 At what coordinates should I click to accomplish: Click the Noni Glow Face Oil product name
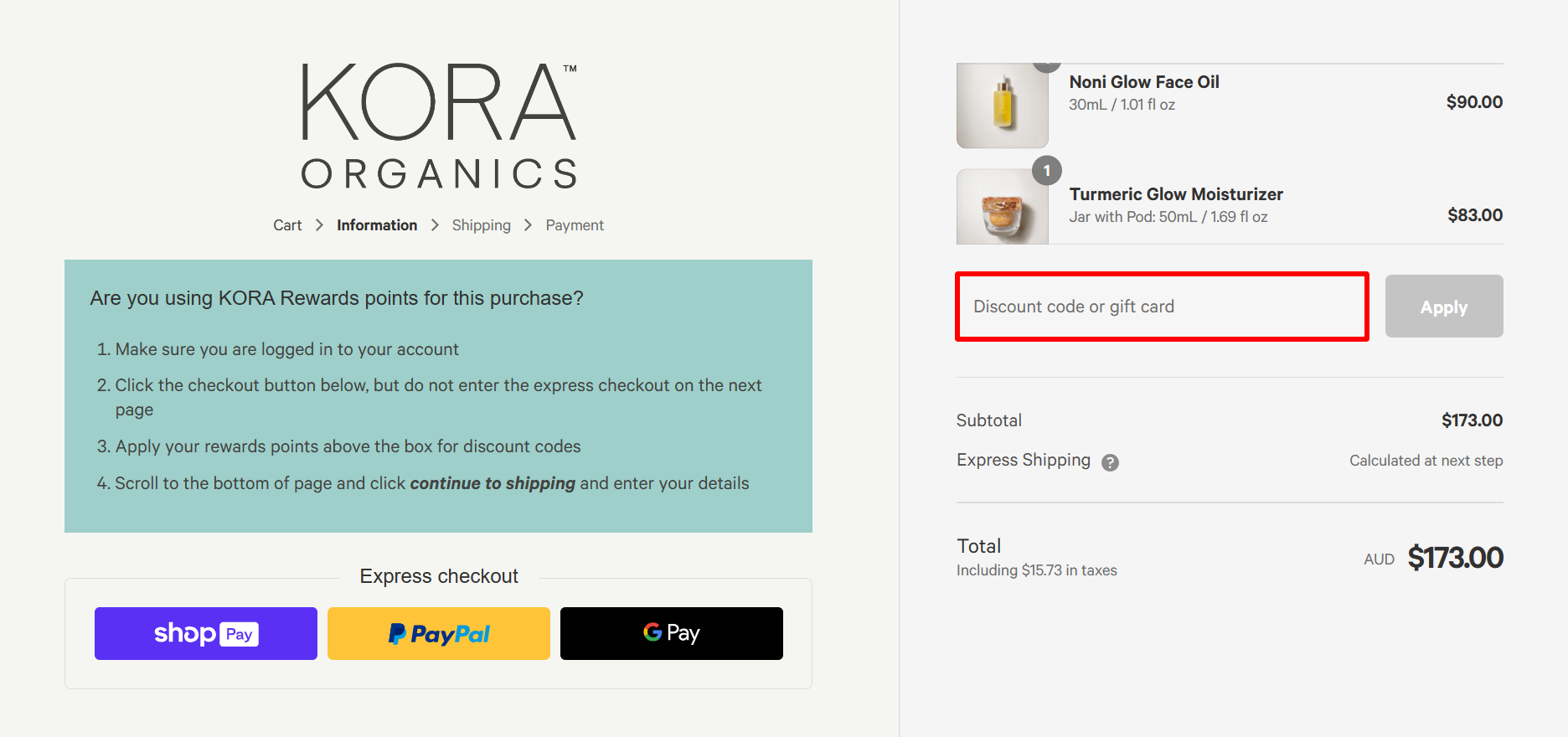click(1143, 81)
